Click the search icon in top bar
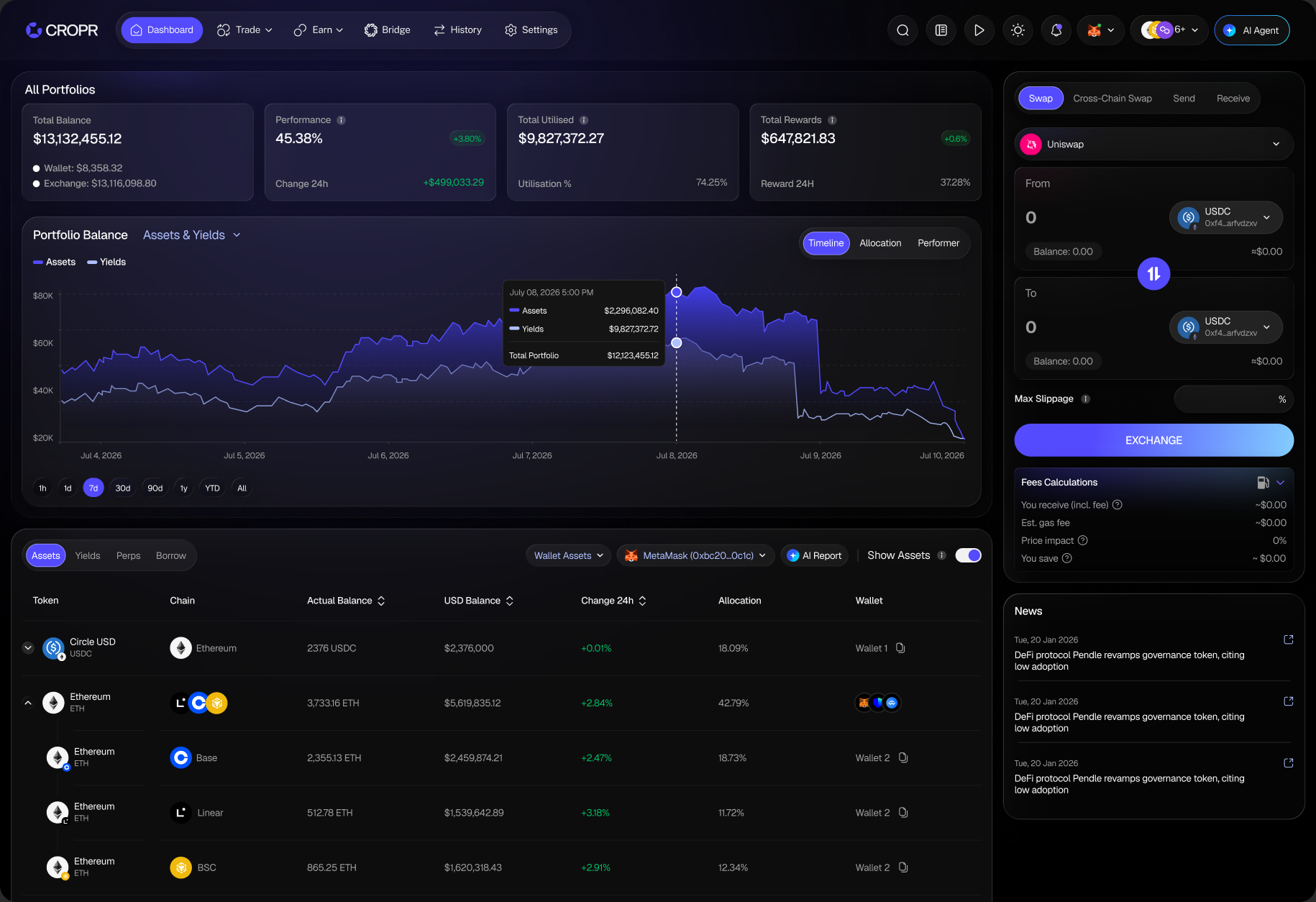The height and width of the screenshot is (902, 1316). tap(903, 30)
